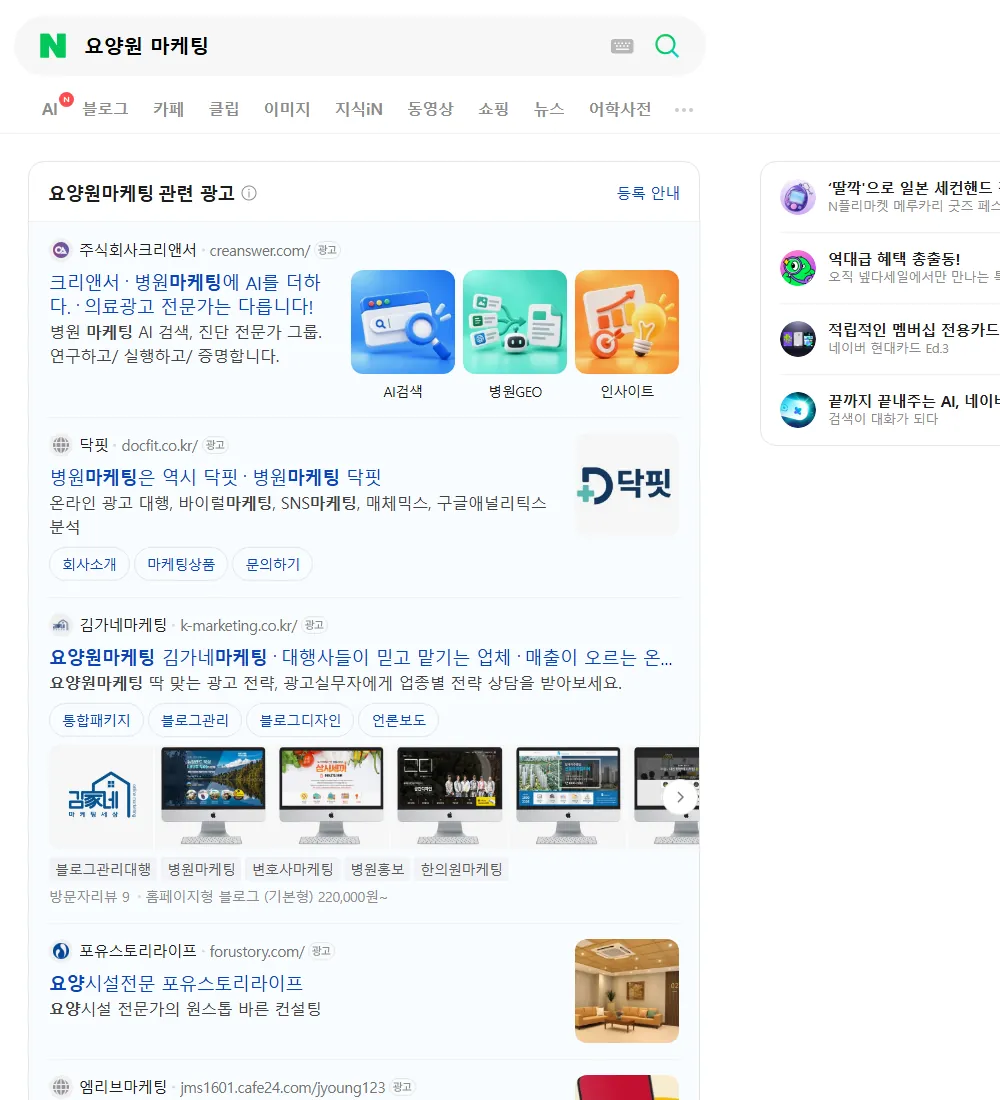Click the 블로그관리대행 tag
This screenshot has height=1100, width=1000.
click(103, 869)
